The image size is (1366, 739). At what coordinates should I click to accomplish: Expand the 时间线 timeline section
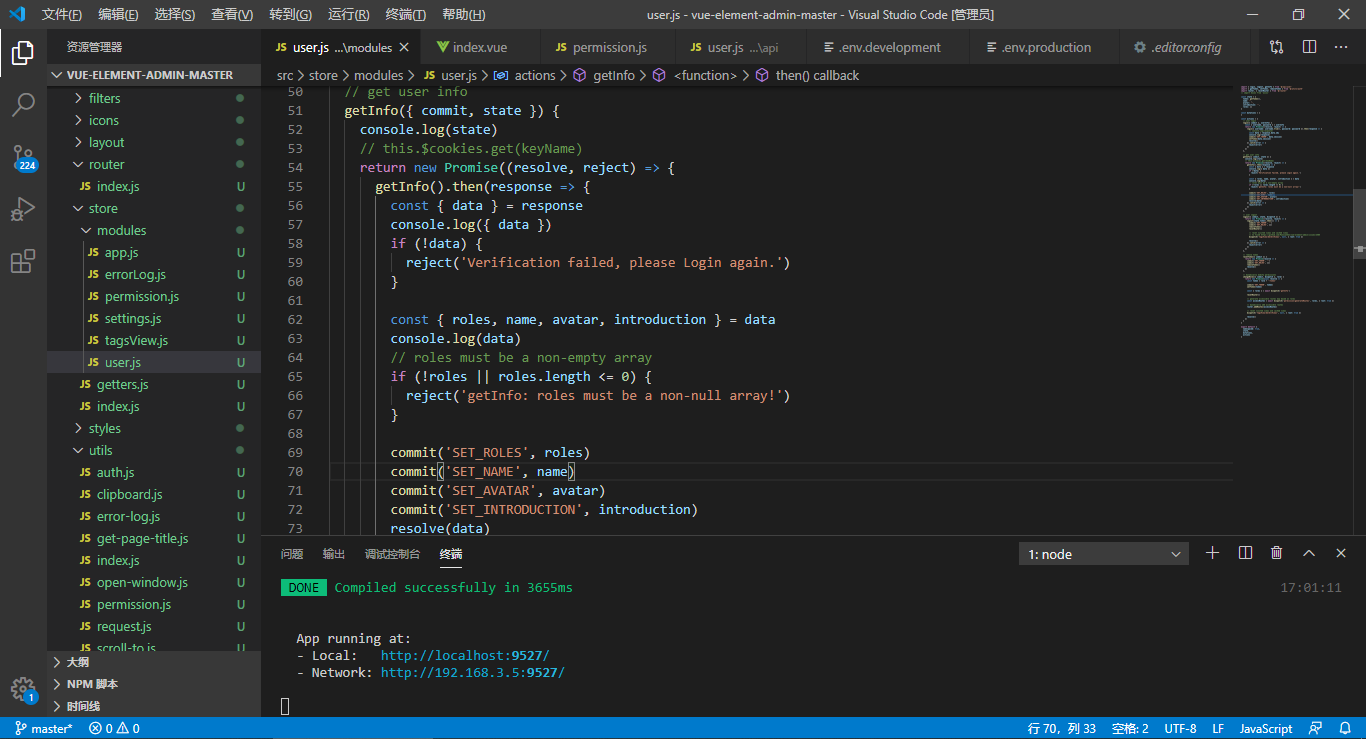click(x=154, y=706)
